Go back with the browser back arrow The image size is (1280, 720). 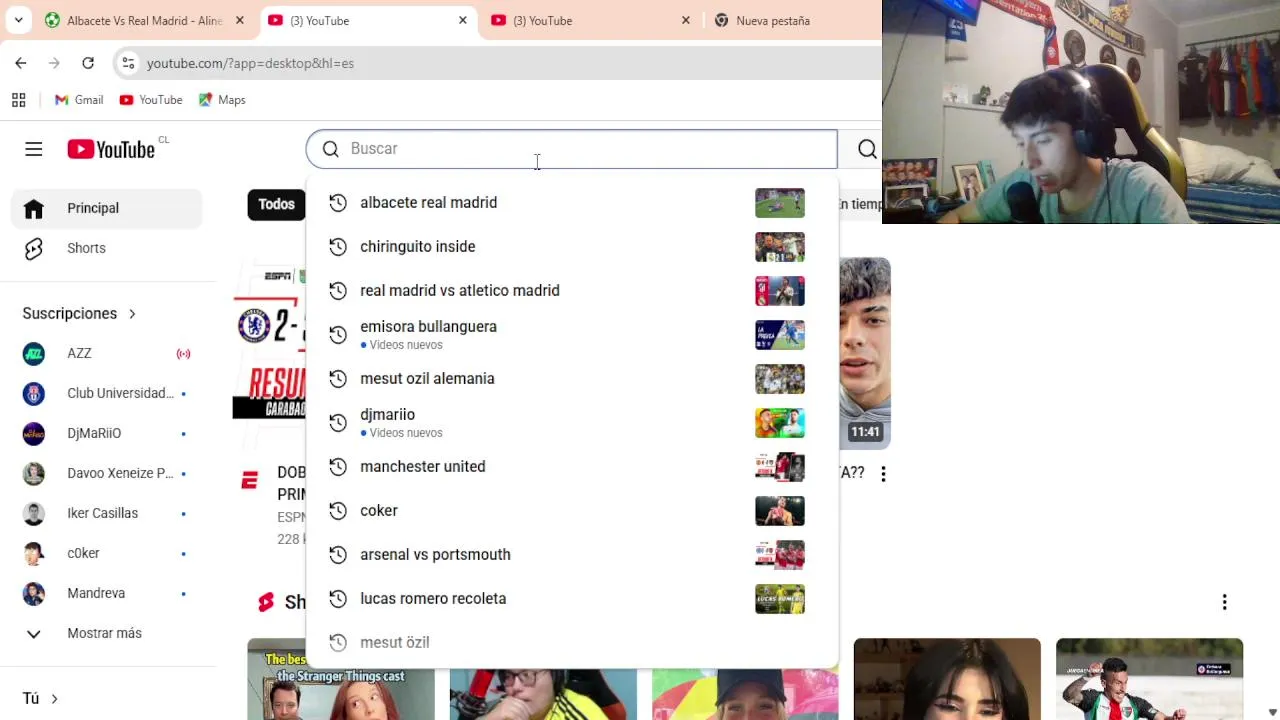(21, 63)
